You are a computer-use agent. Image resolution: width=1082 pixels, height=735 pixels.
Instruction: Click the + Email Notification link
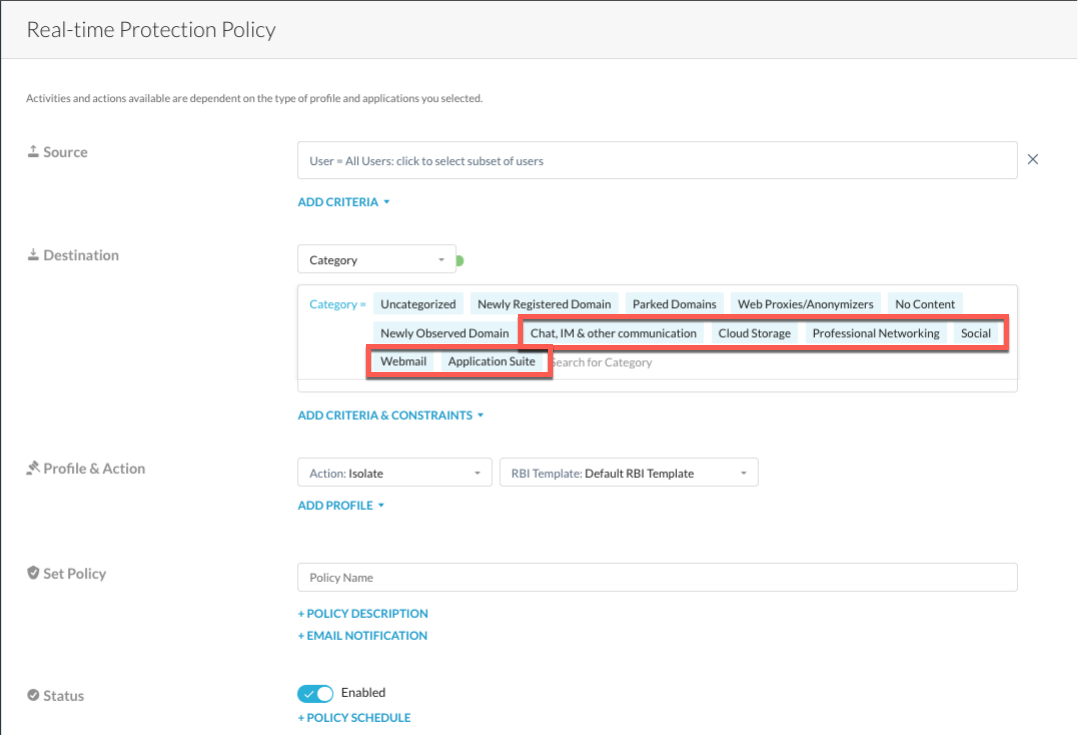tap(362, 636)
